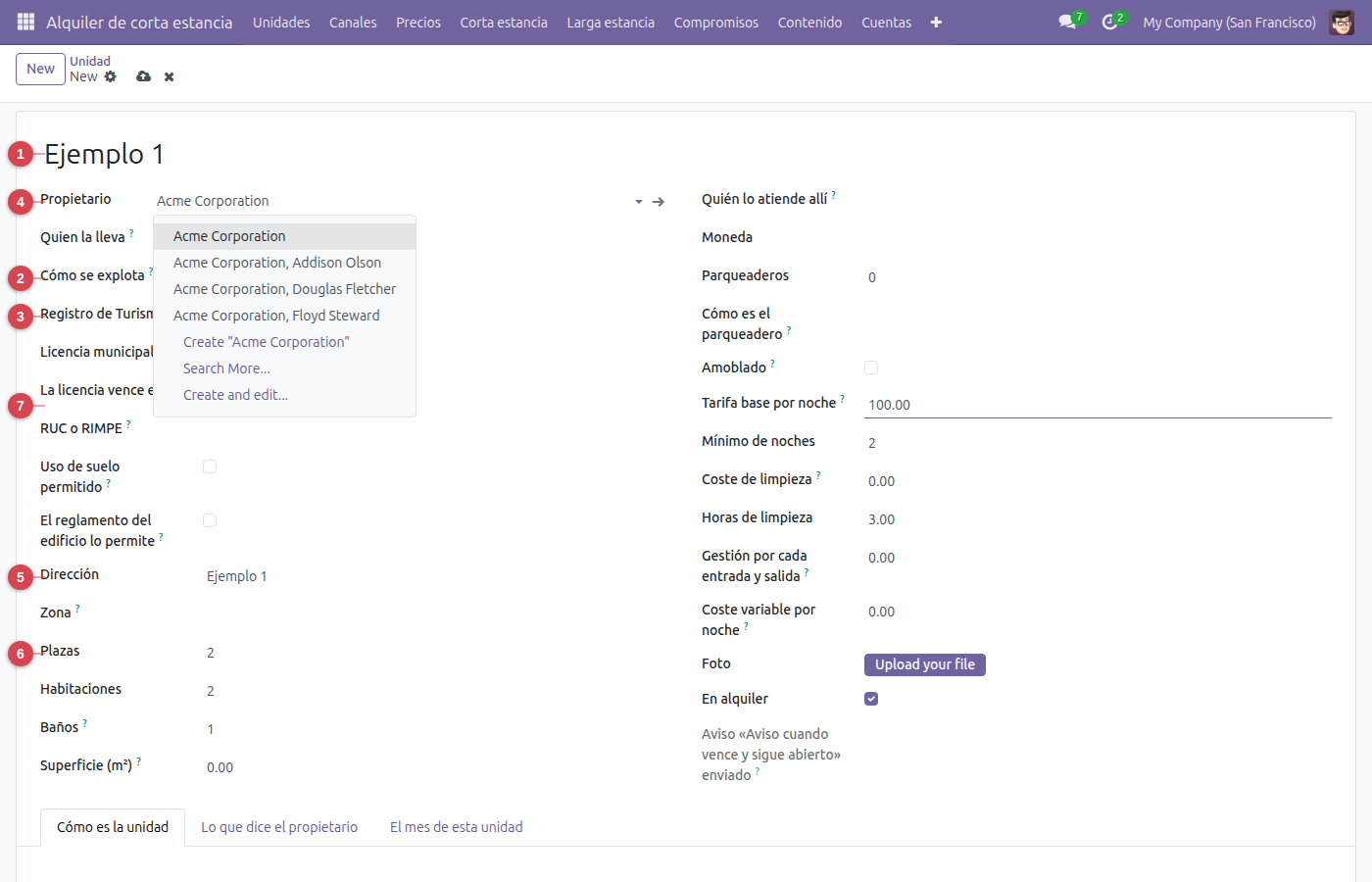Click the Unidad breadcrumb link
1372x882 pixels.
pos(90,61)
